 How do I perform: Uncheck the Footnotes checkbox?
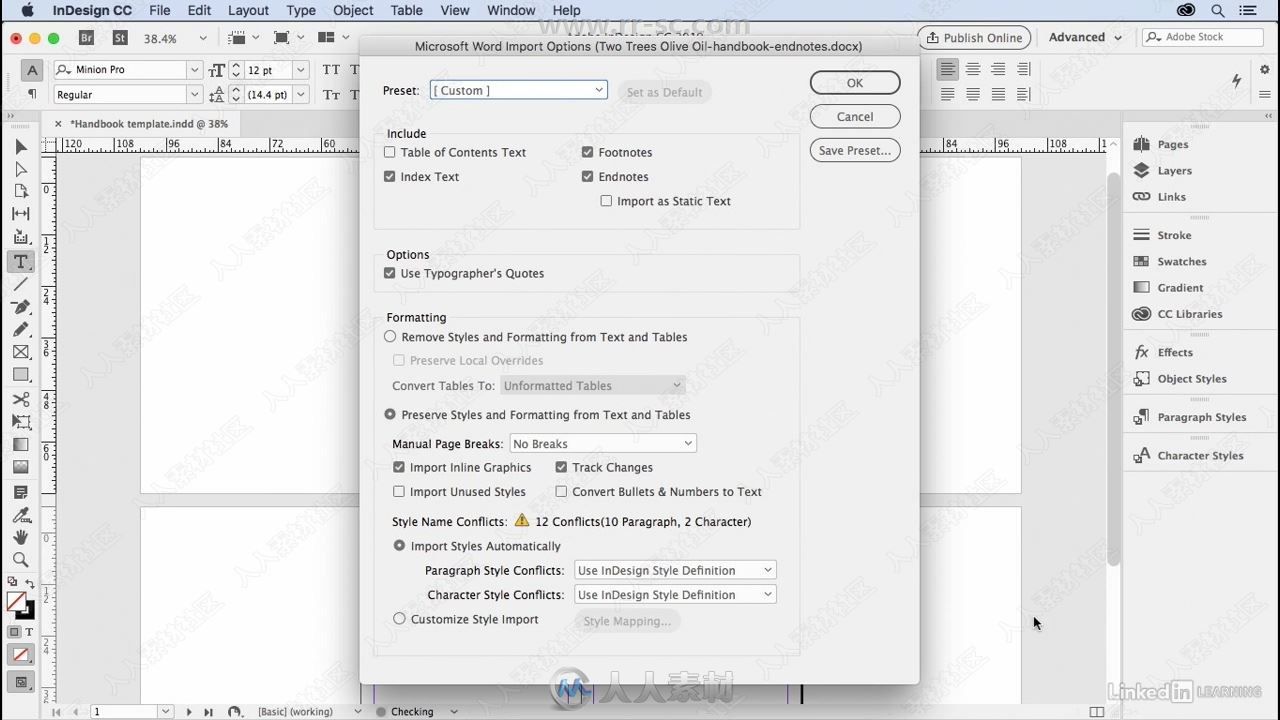point(588,152)
